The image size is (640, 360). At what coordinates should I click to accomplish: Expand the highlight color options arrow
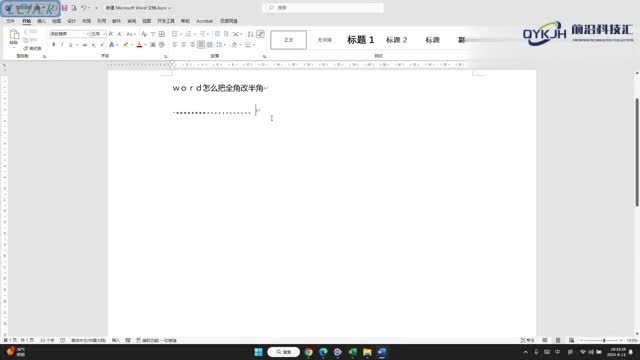[132, 45]
